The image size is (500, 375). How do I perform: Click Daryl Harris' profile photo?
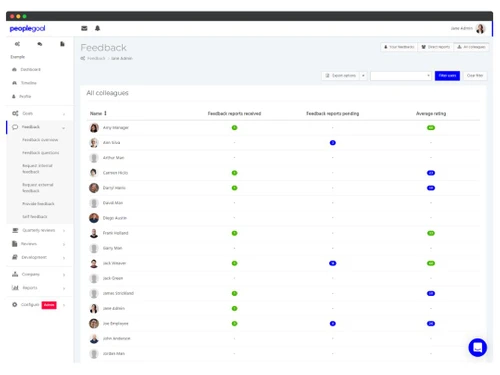94,188
